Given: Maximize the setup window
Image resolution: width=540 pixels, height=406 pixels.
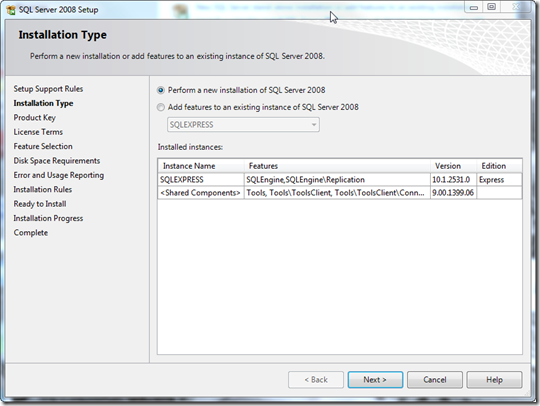Looking at the screenshot, I should [x=491, y=7].
